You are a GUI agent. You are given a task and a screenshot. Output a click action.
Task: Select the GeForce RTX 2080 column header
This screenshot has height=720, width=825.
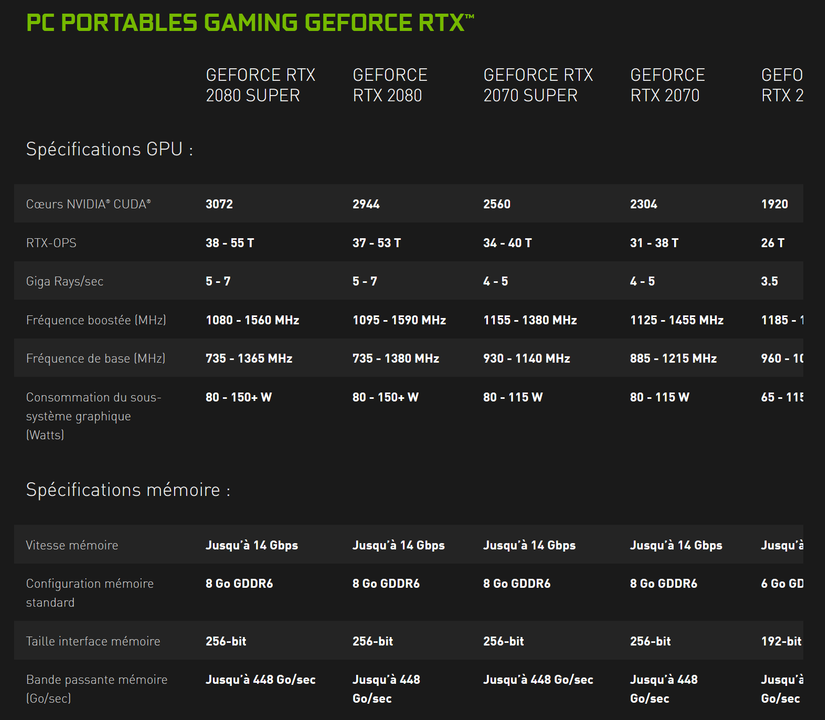390,85
